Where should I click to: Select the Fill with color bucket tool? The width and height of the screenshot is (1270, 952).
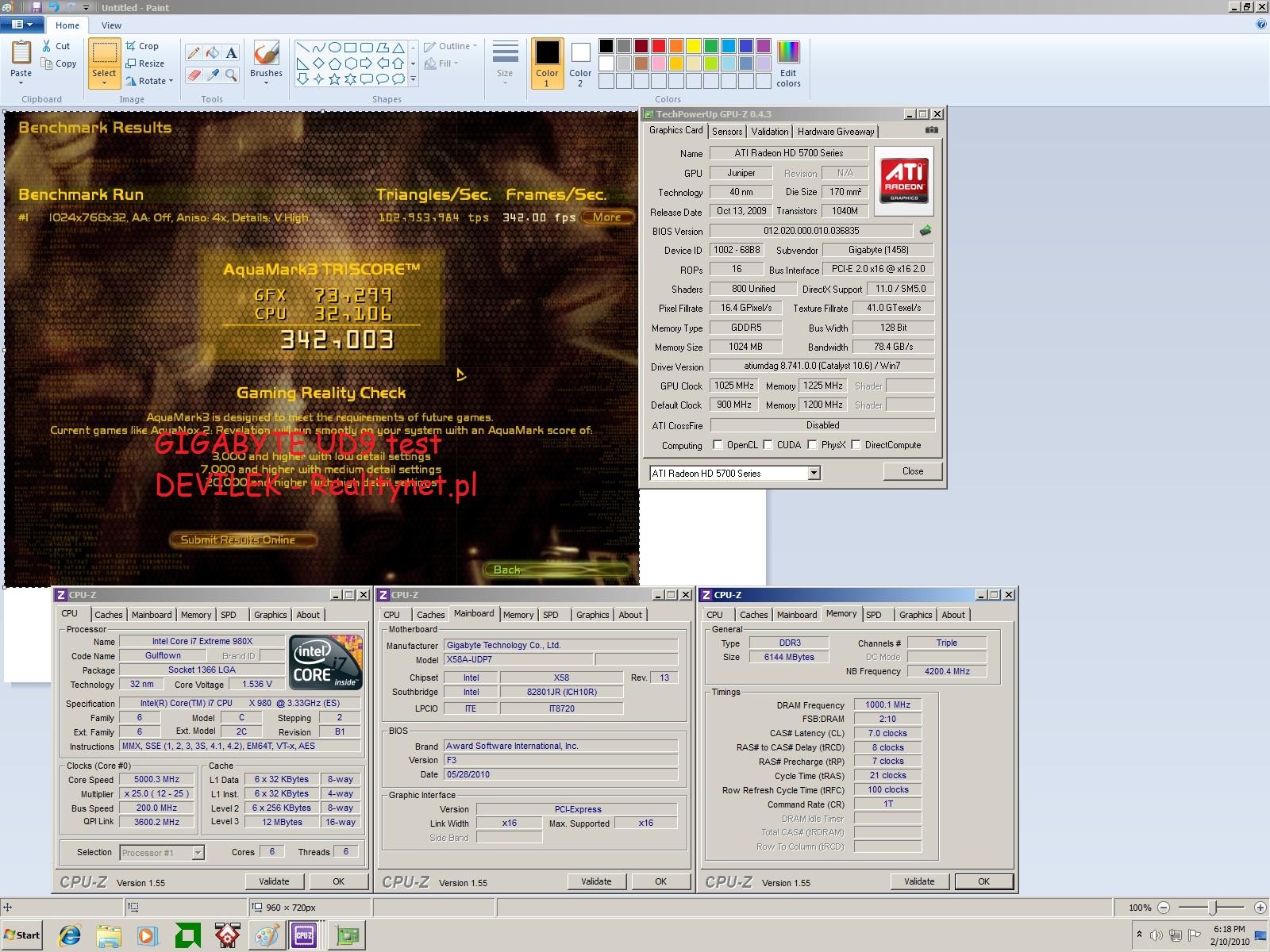tap(212, 53)
